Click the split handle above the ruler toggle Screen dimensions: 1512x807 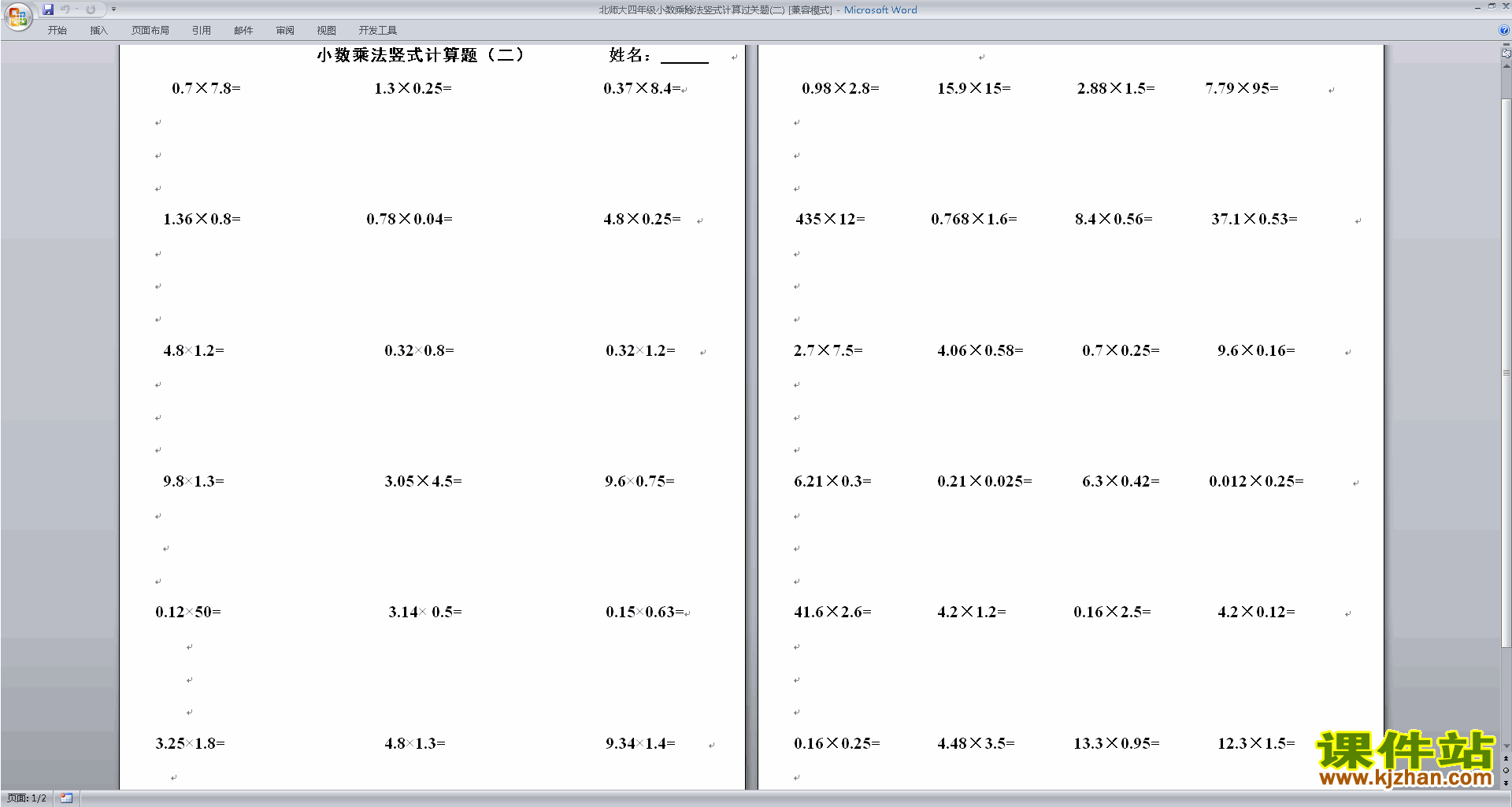tap(1506, 45)
